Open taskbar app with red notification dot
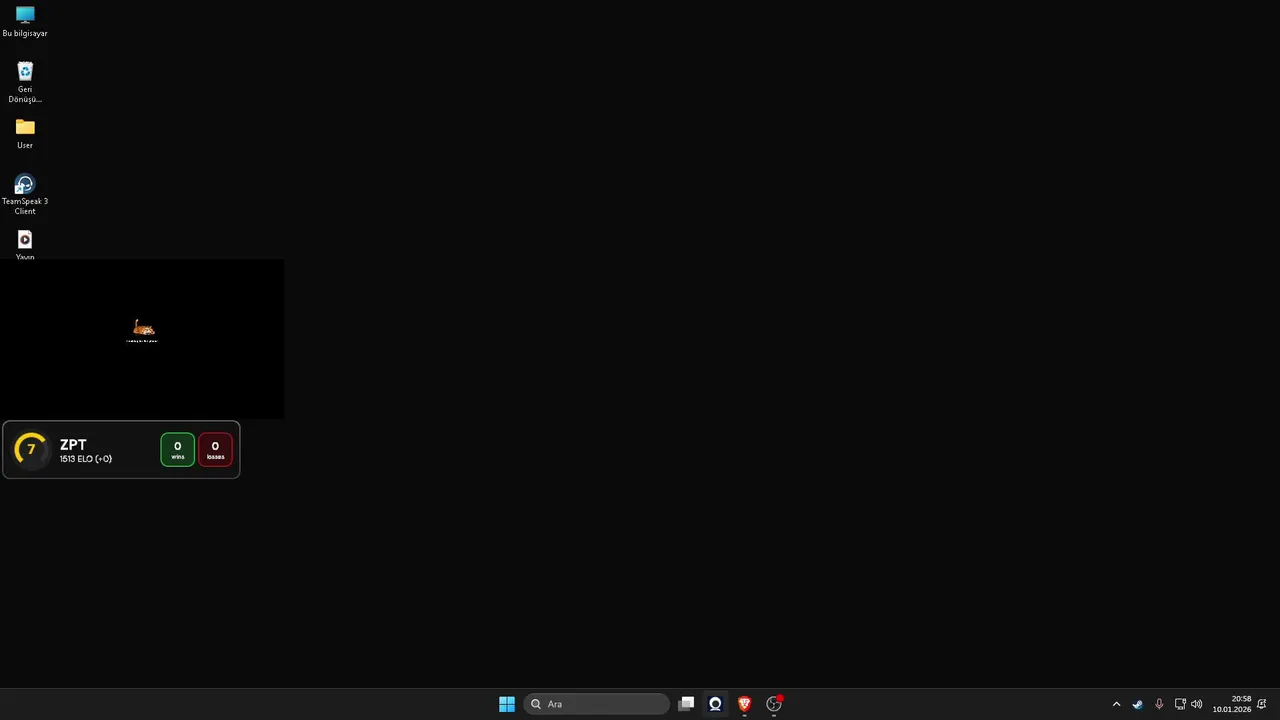1280x720 pixels. pos(774,704)
